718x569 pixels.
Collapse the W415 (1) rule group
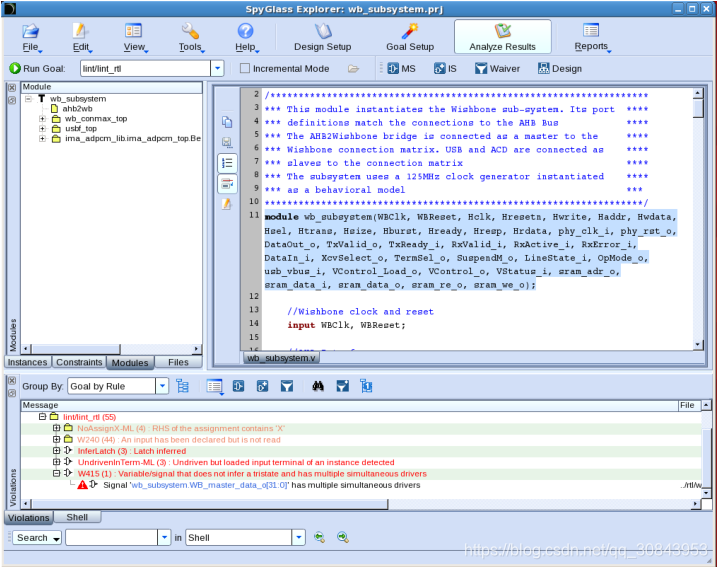click(x=56, y=473)
